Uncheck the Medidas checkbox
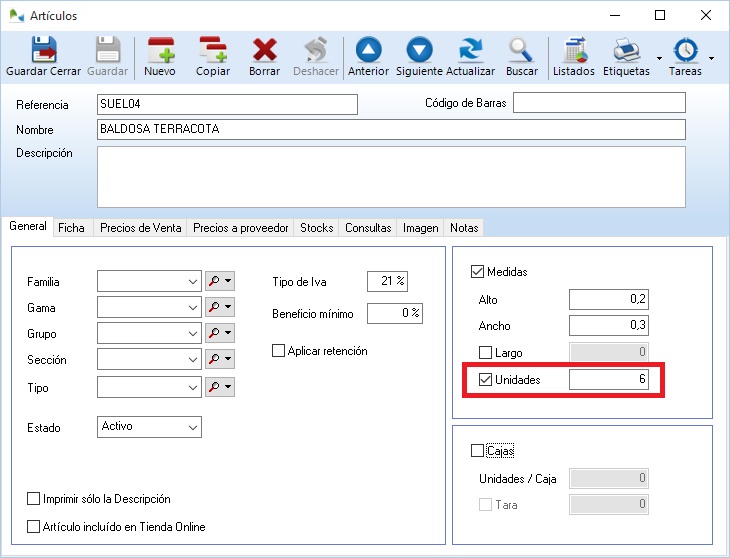The image size is (730, 558). pyautogui.click(x=477, y=272)
